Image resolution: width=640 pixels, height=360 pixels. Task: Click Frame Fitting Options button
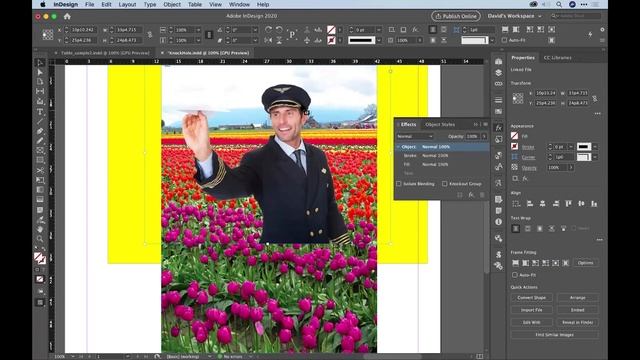click(x=585, y=263)
